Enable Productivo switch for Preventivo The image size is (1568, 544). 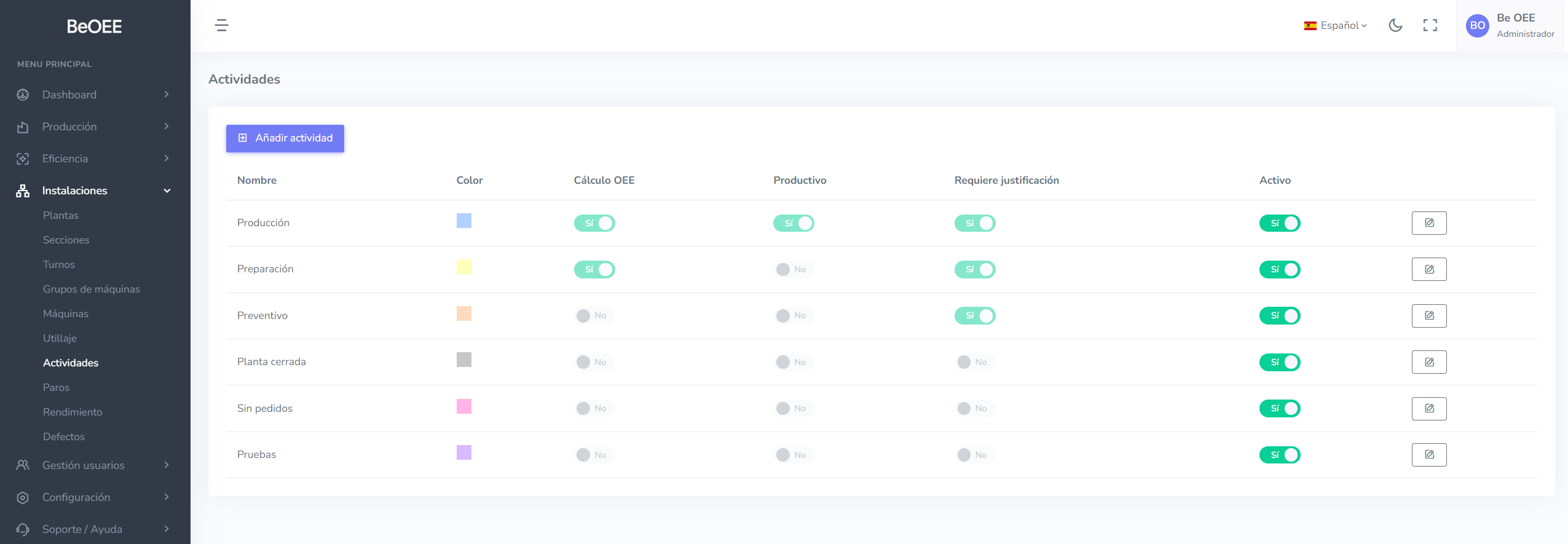793,316
